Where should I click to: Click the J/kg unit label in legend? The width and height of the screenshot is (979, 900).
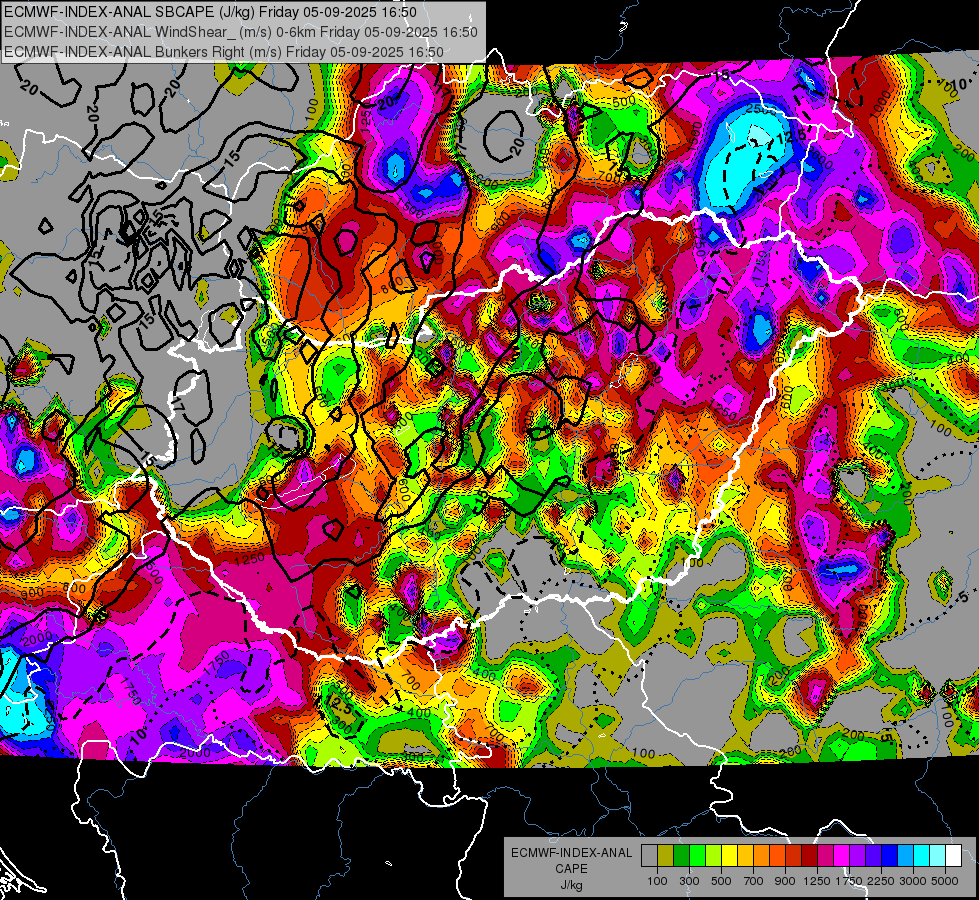571,885
